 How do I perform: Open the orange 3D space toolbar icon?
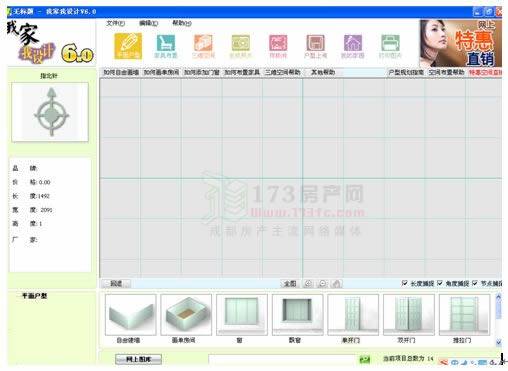coord(203,46)
